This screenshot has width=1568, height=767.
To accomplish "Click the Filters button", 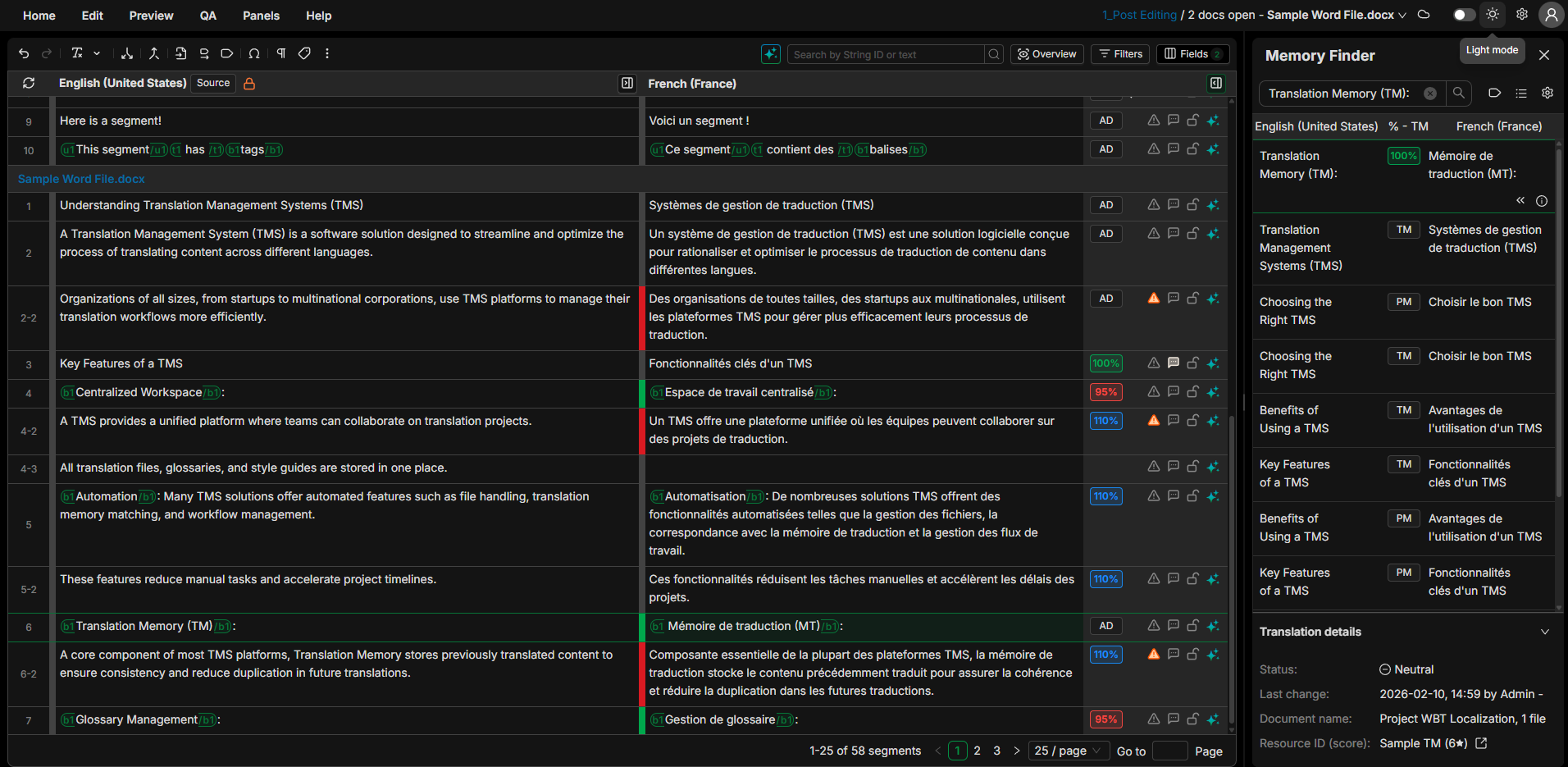I will coord(1120,54).
